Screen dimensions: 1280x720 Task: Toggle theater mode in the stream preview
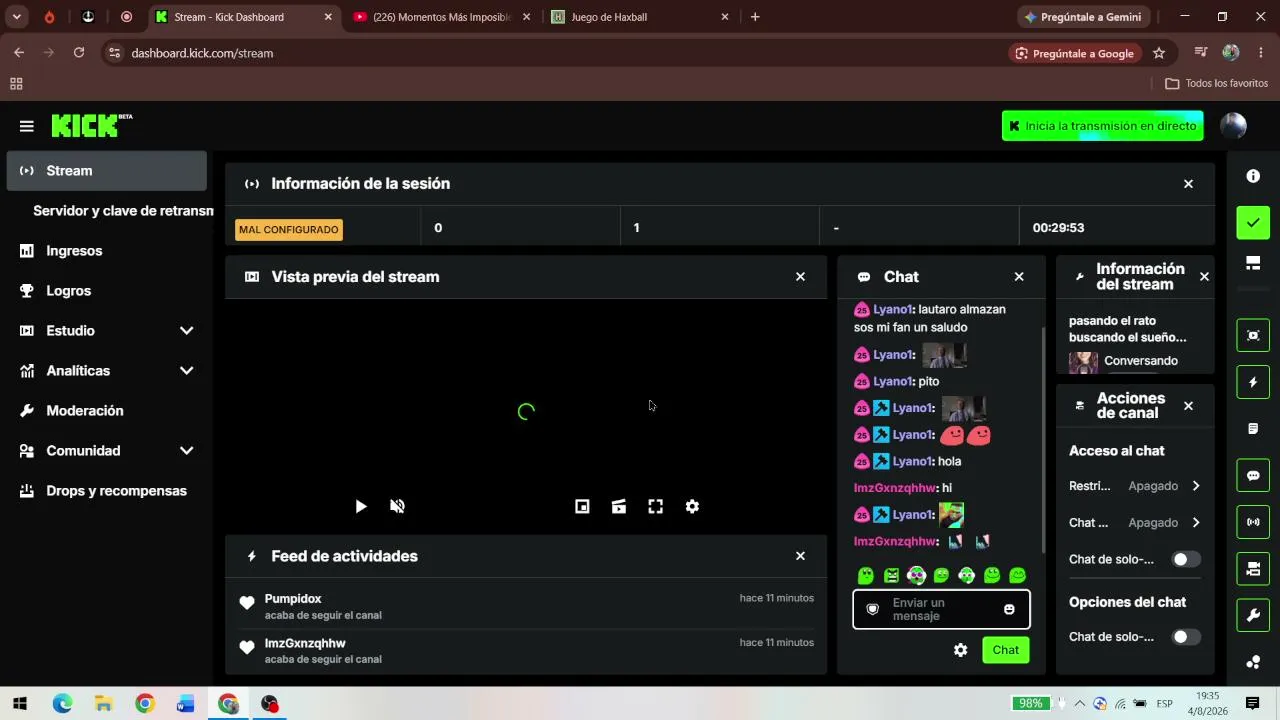(619, 507)
